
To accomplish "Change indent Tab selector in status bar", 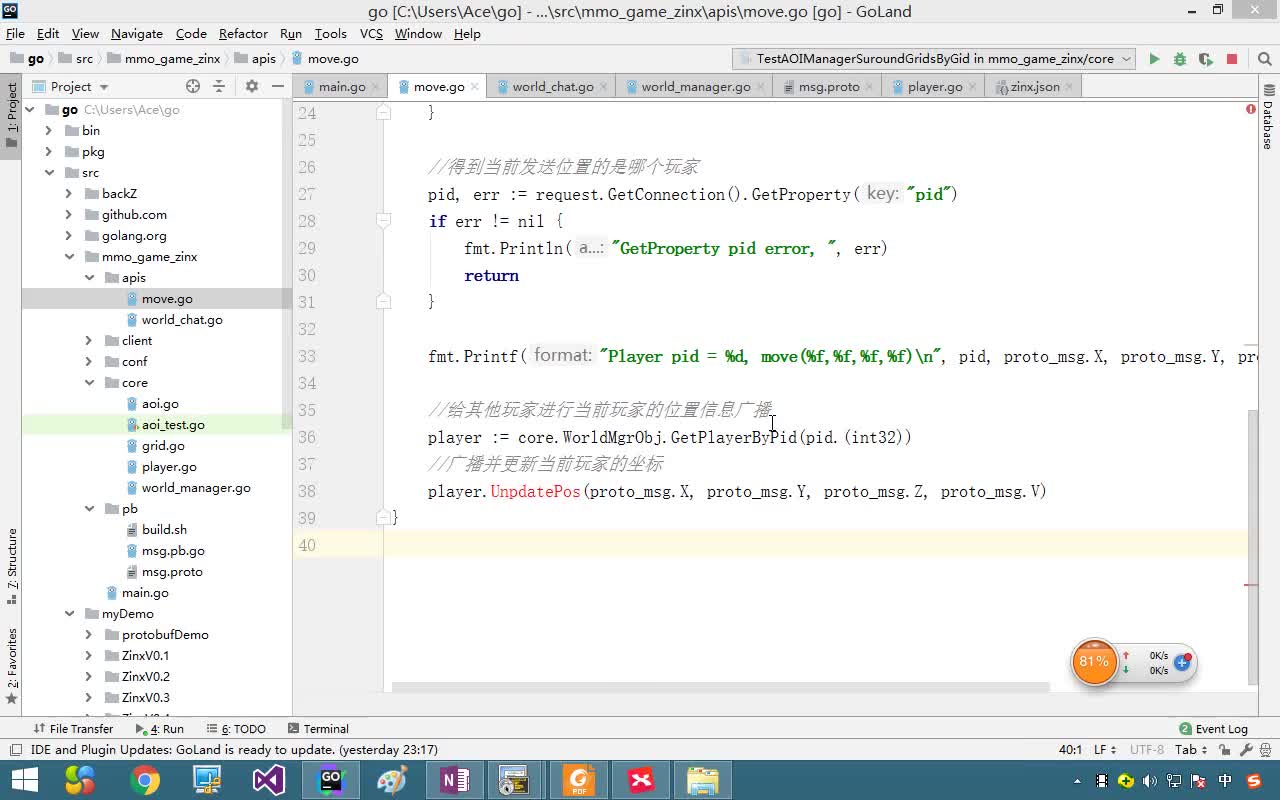I will pos(1190,749).
